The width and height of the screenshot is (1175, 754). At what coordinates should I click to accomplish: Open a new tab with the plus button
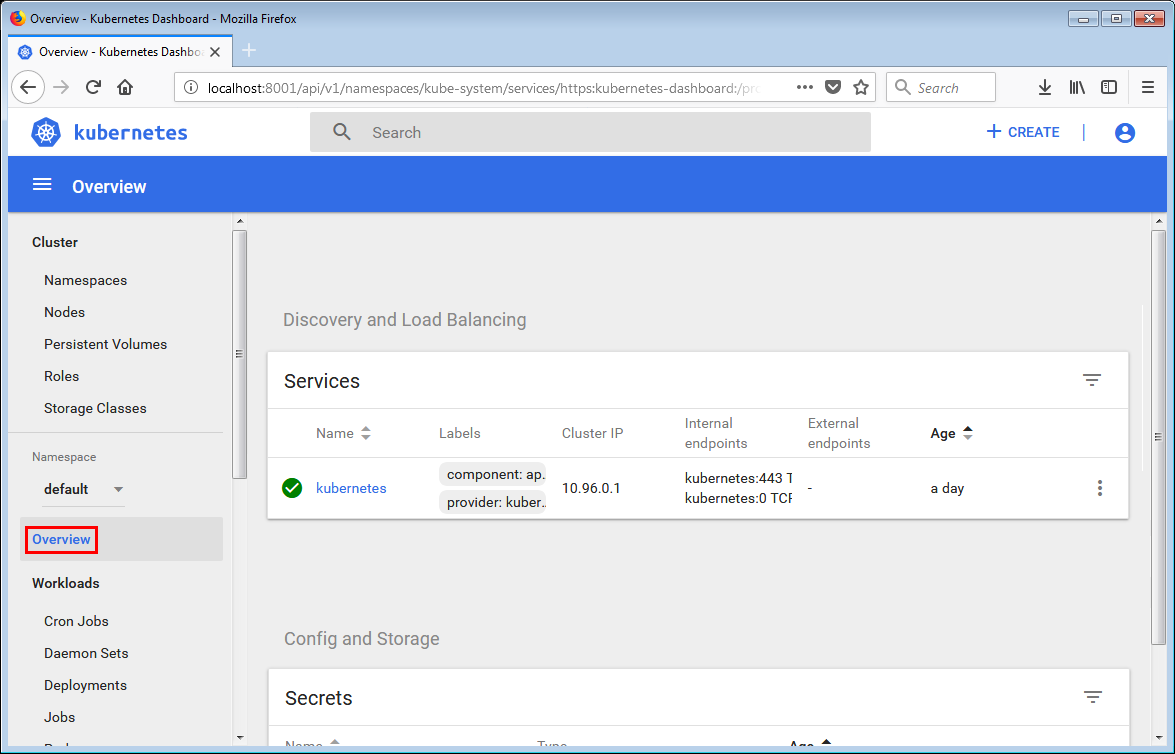pos(250,50)
